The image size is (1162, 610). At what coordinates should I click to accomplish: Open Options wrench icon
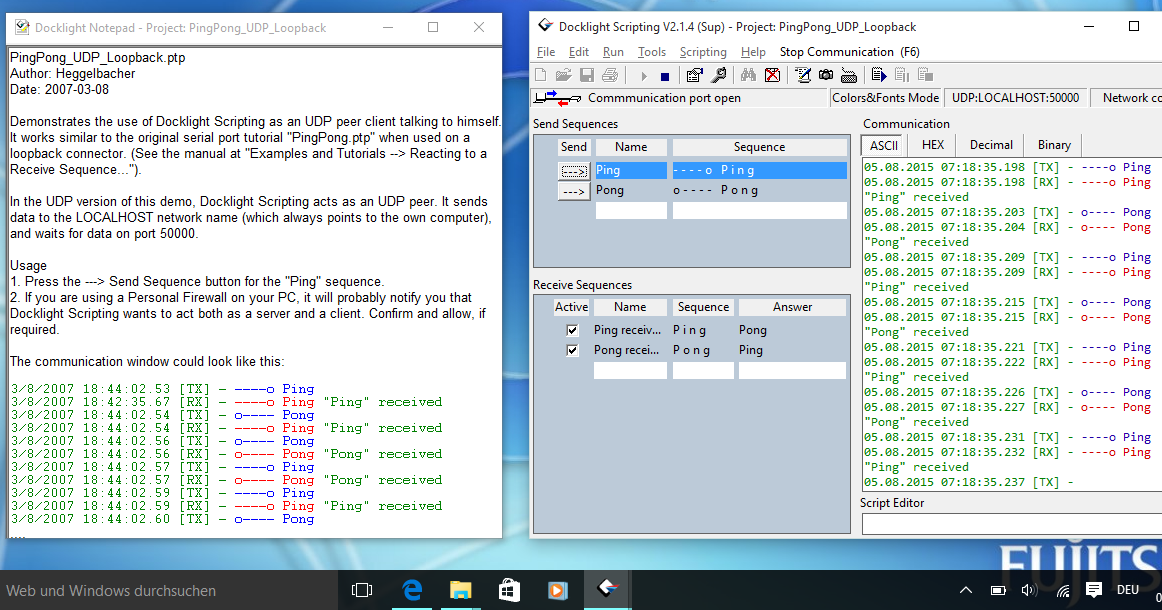pos(719,75)
